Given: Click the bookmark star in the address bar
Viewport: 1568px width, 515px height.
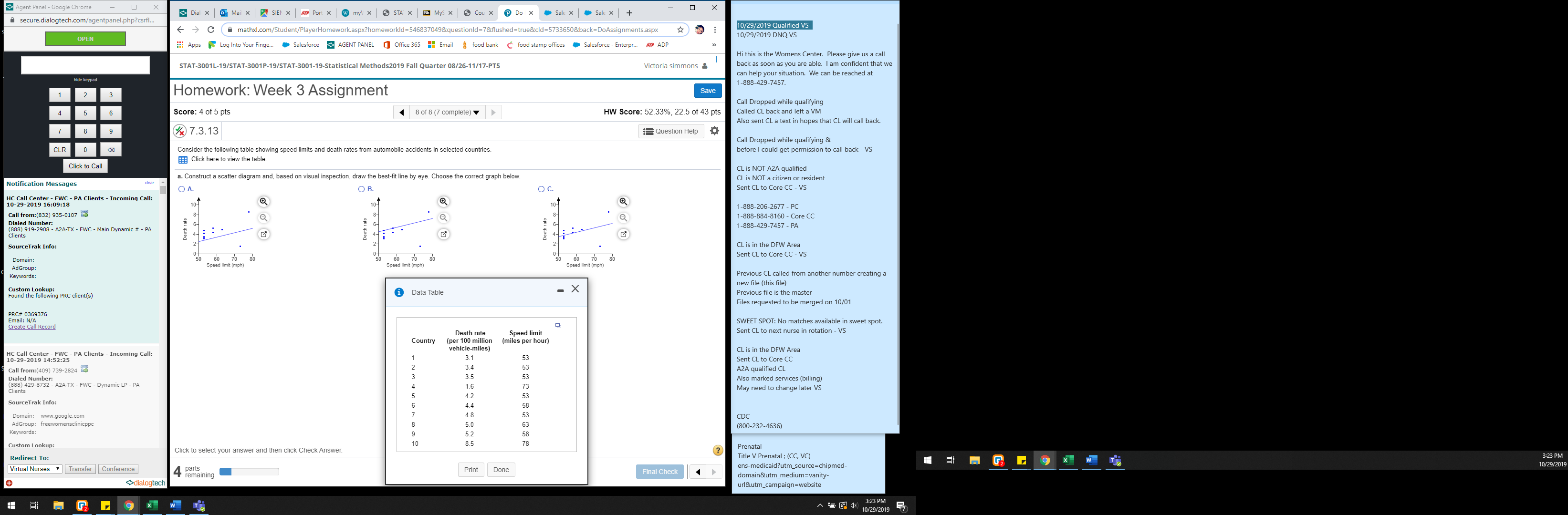Looking at the screenshot, I should (x=680, y=29).
